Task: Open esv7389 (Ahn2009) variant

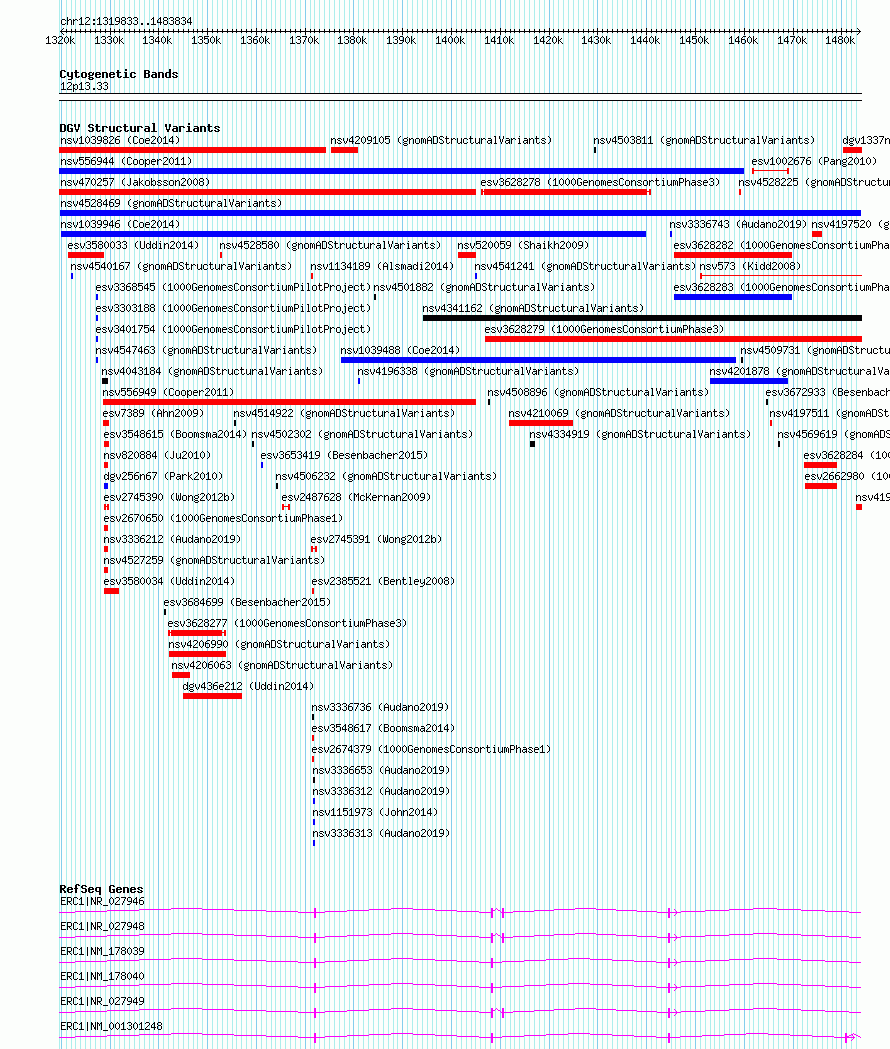Action: [153, 413]
